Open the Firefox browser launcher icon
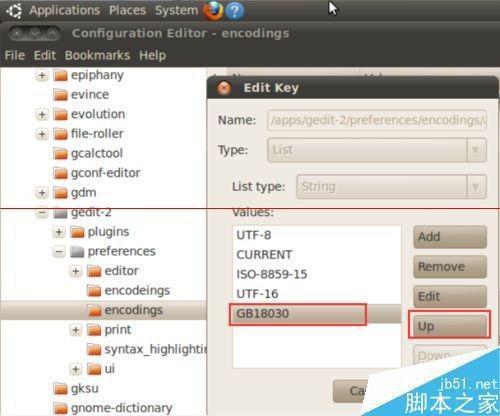Screen dimensions: 500x416 (213, 10)
